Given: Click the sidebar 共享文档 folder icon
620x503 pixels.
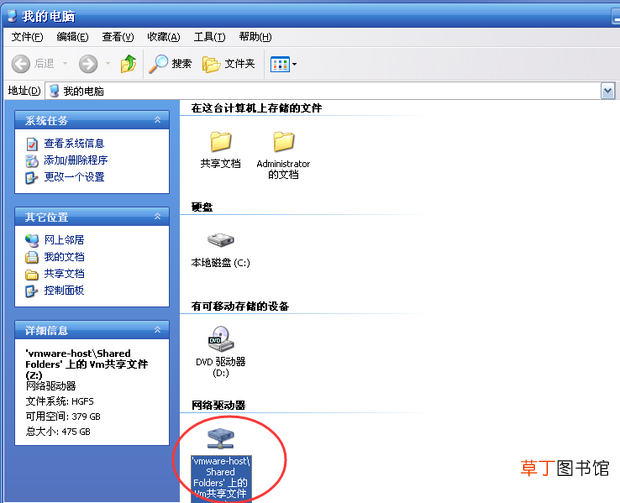Looking at the screenshot, I should (32, 274).
